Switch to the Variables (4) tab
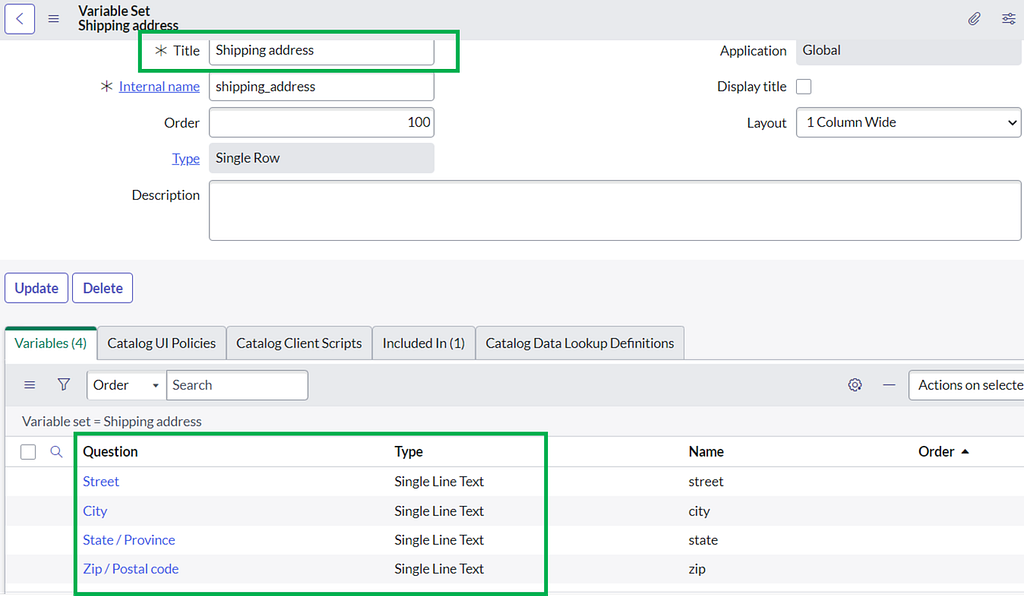 coord(51,343)
